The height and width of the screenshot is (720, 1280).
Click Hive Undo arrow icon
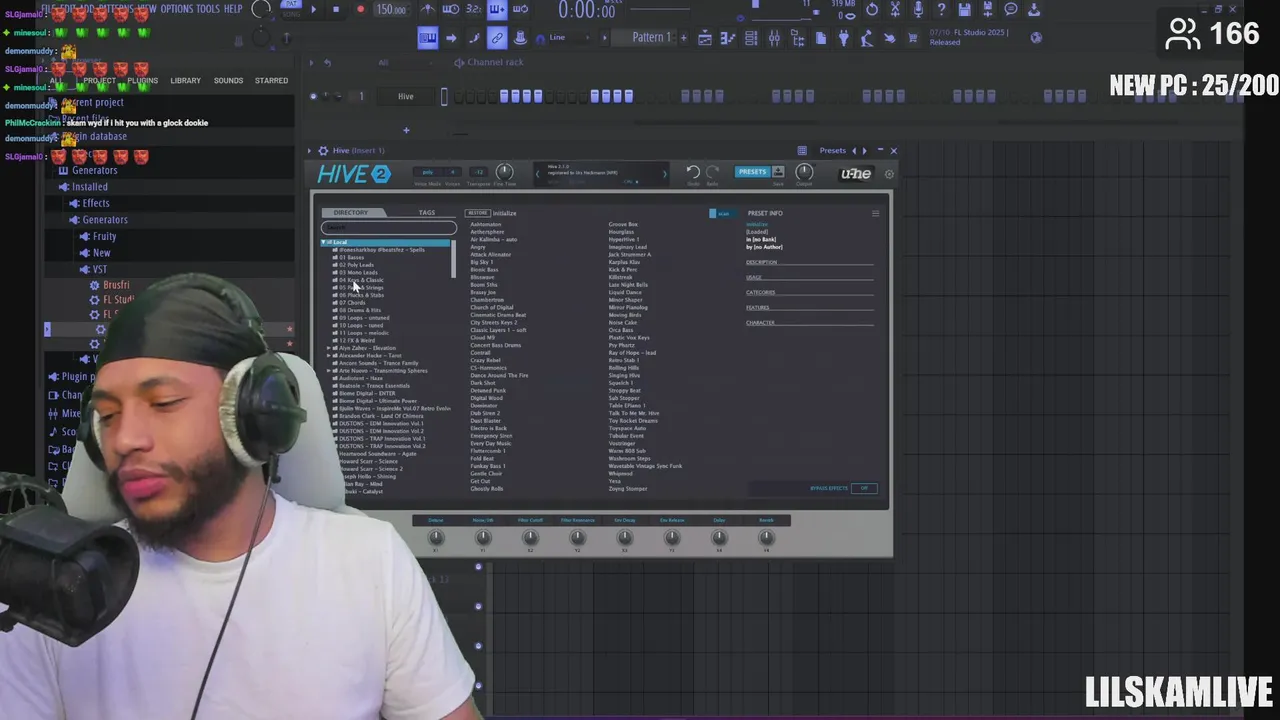(x=692, y=172)
